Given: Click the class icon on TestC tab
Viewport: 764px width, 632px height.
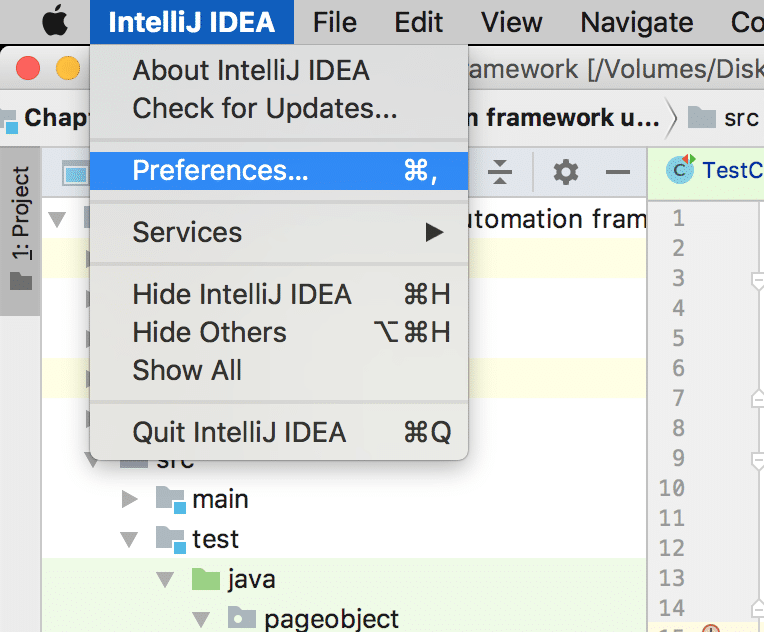Looking at the screenshot, I should pos(680,170).
